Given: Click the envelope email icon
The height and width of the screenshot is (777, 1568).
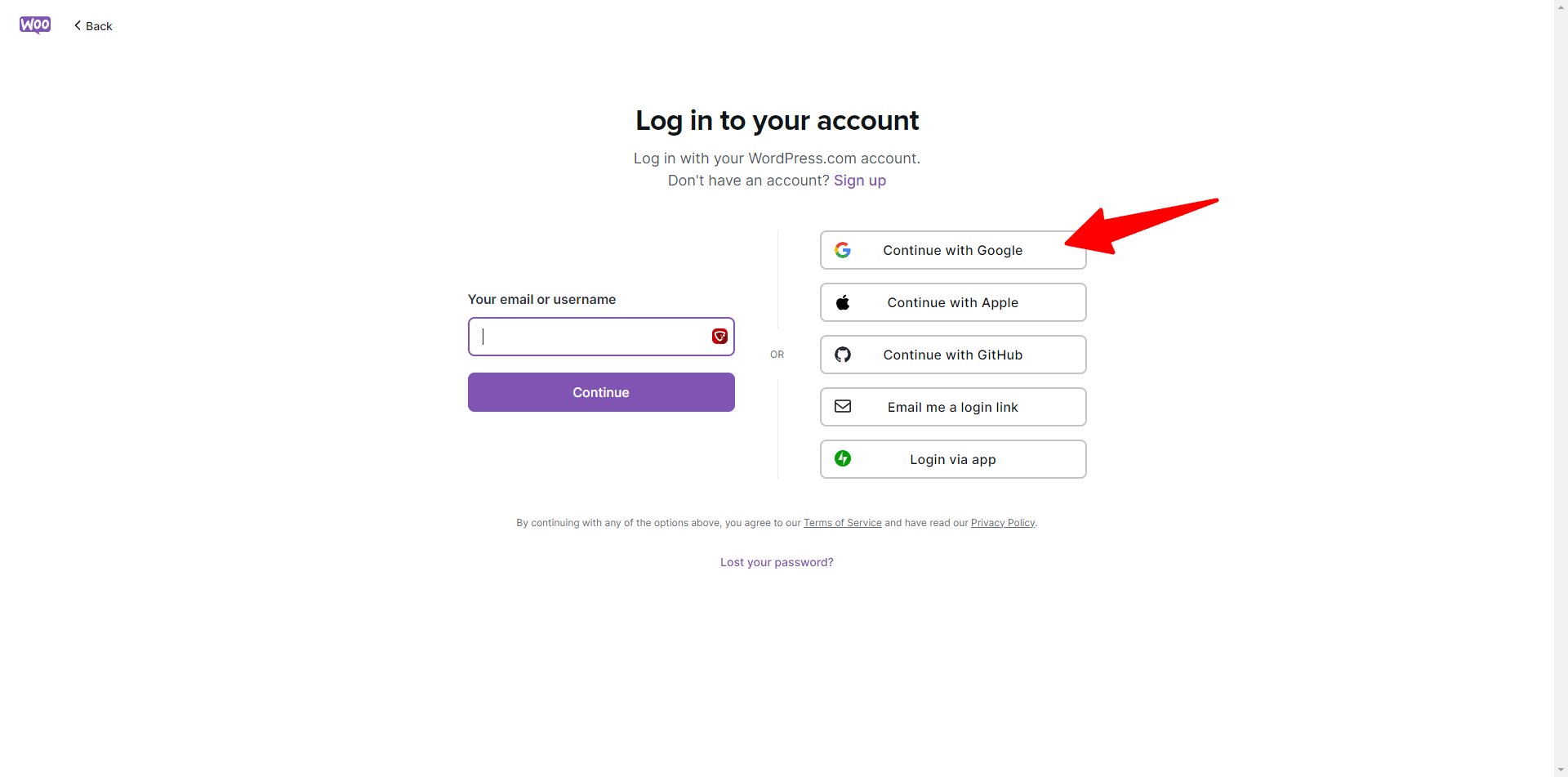Looking at the screenshot, I should 843,406.
